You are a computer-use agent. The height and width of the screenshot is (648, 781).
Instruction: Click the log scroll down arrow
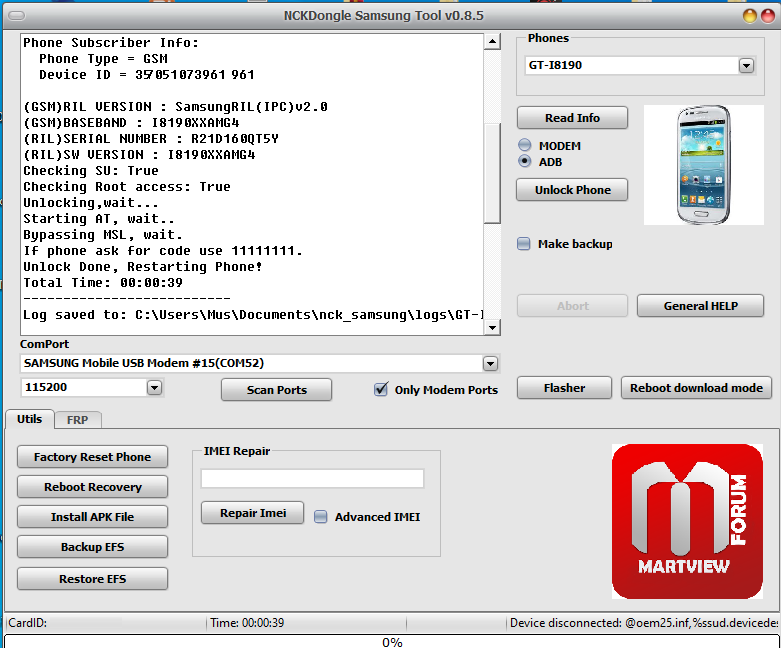point(492,327)
